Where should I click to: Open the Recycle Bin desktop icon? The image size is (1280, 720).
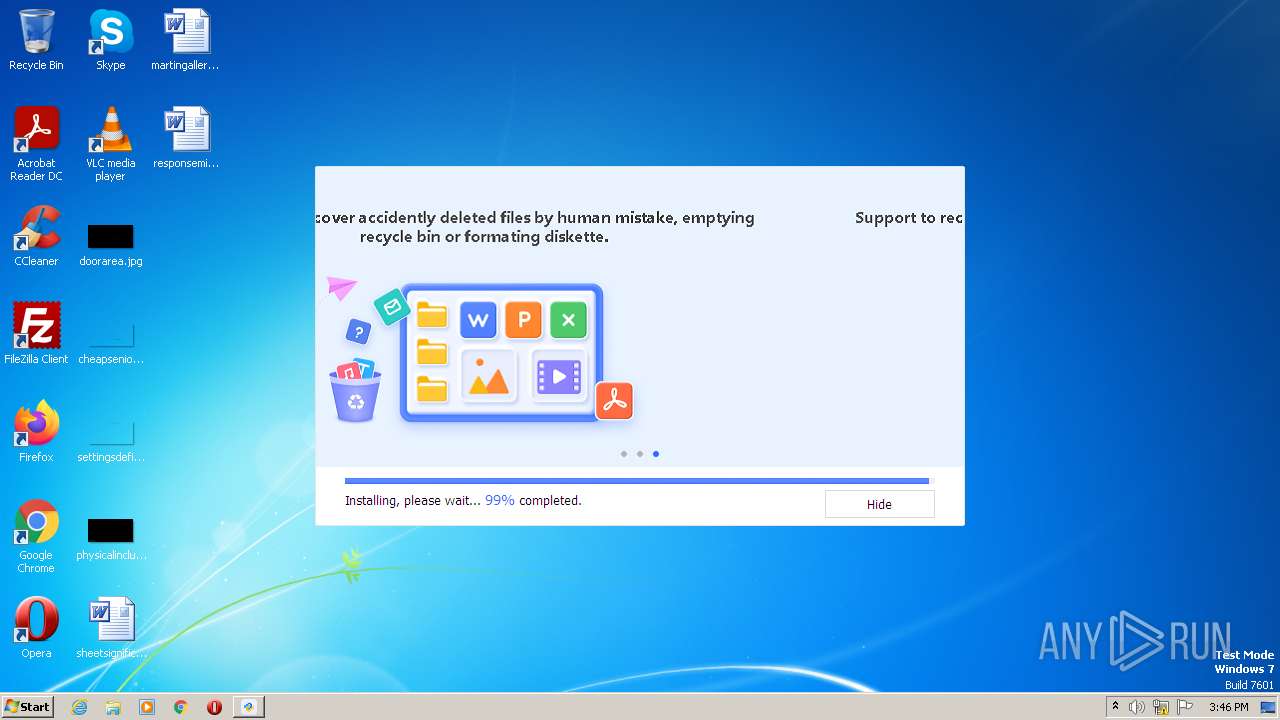[36, 40]
